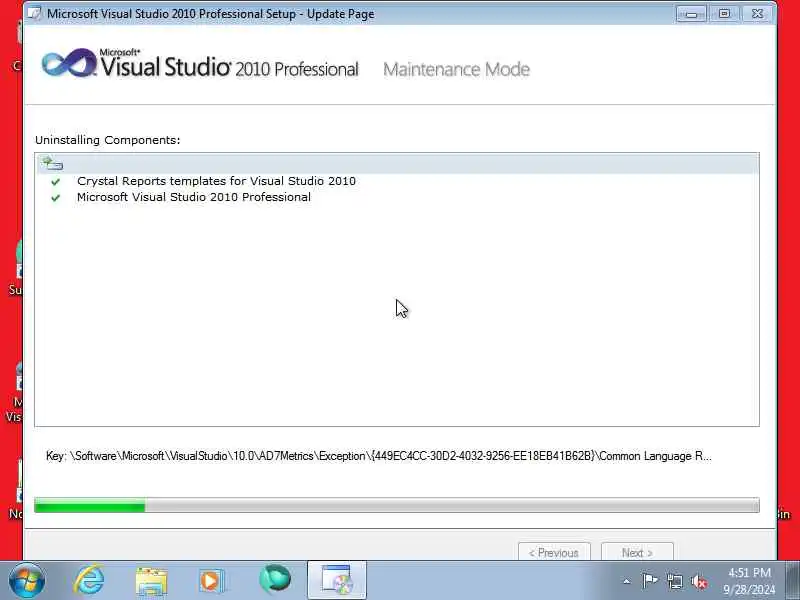The image size is (800, 600).
Task: Click the green checkmark beside Crystal Reports
Action: click(56, 182)
